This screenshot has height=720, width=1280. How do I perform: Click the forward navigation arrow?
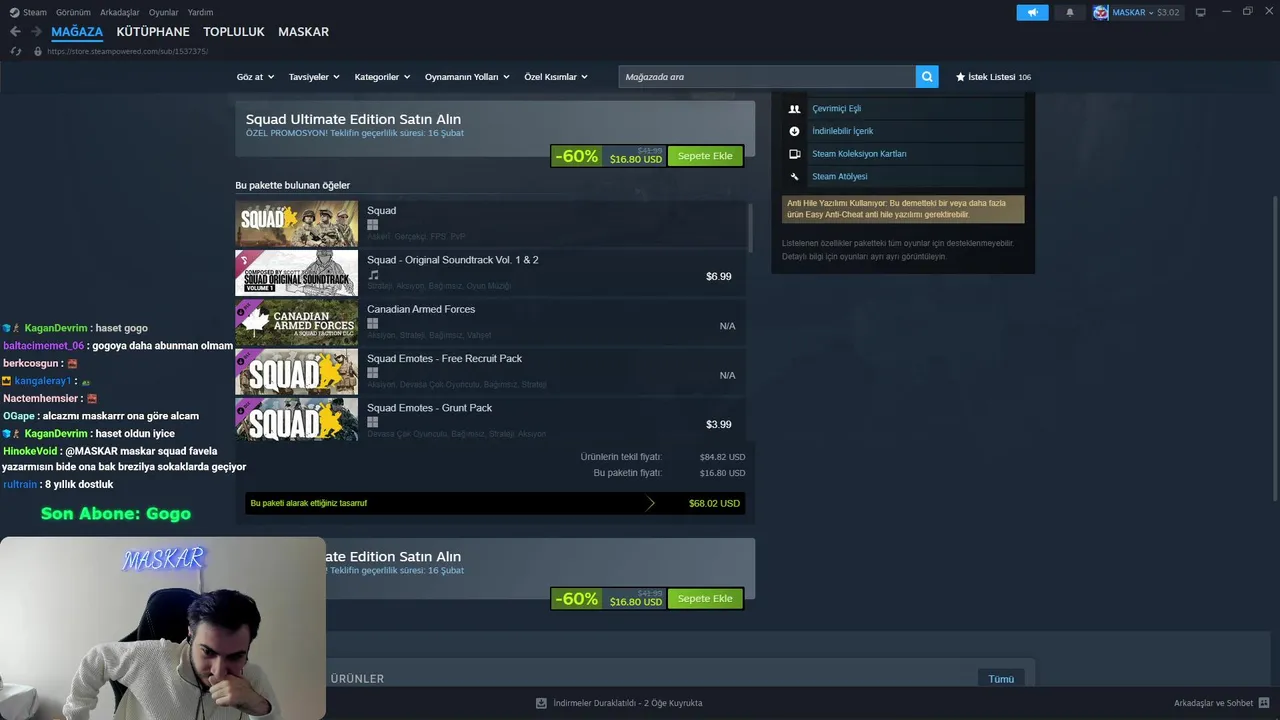[38, 32]
